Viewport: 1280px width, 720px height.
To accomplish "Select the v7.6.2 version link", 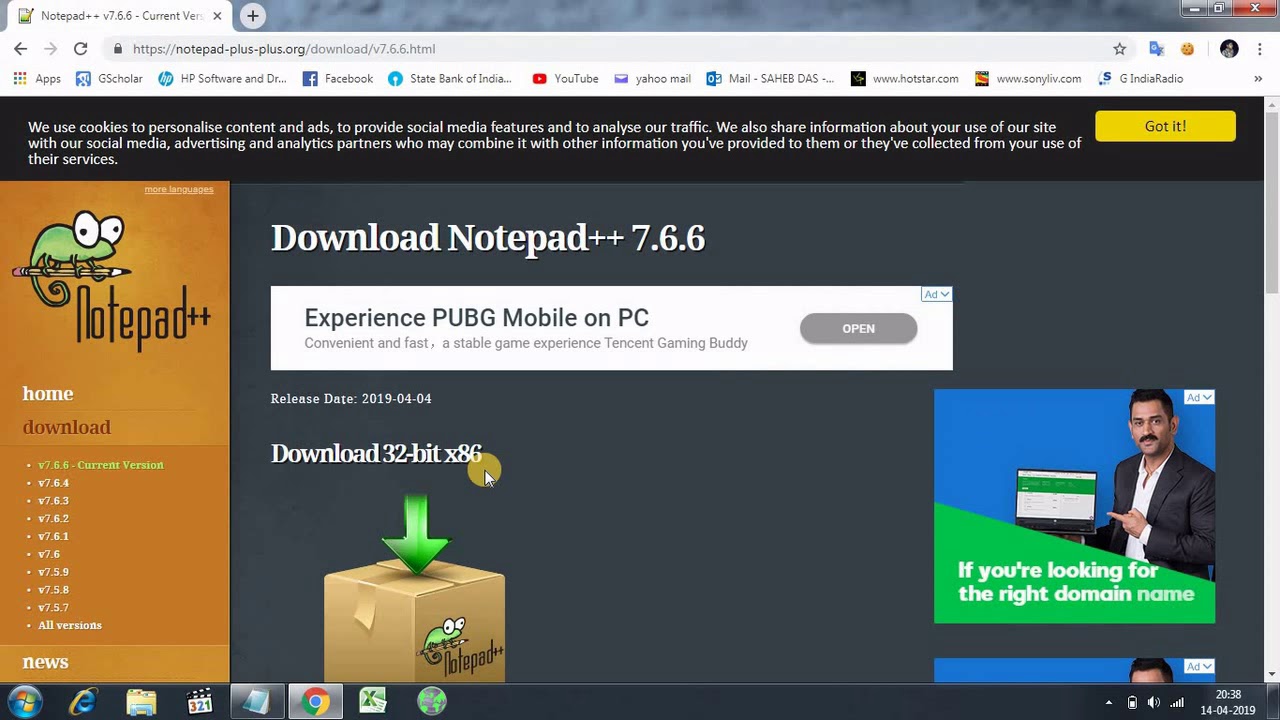I will click(53, 519).
